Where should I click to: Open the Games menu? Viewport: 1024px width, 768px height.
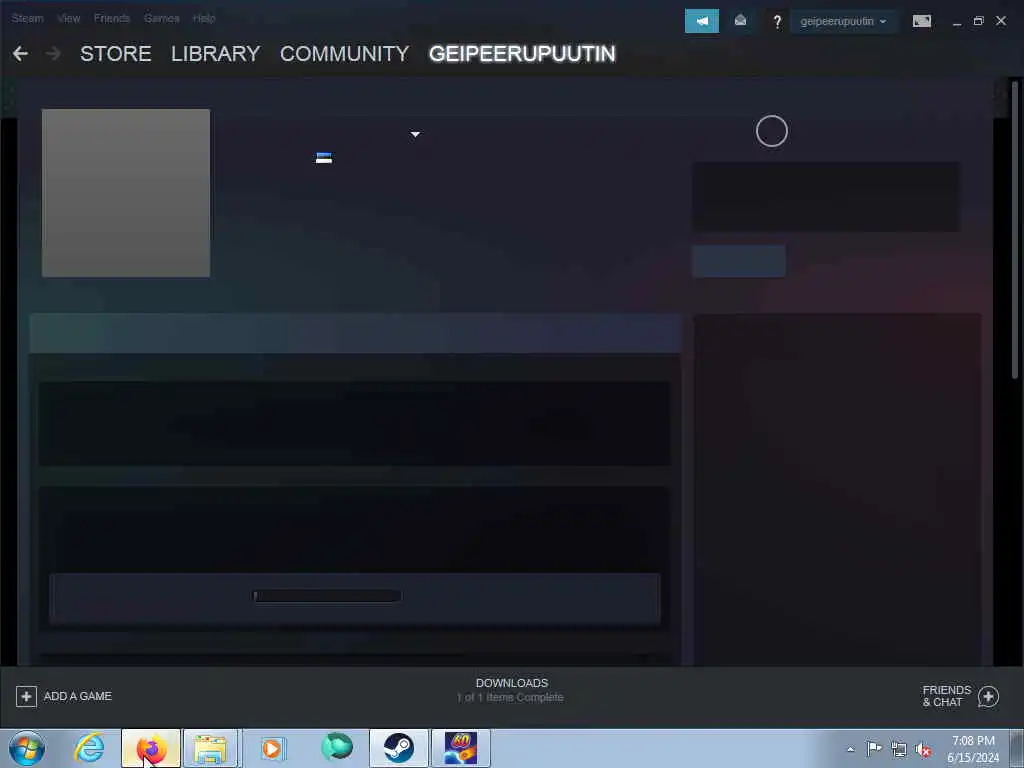(161, 18)
